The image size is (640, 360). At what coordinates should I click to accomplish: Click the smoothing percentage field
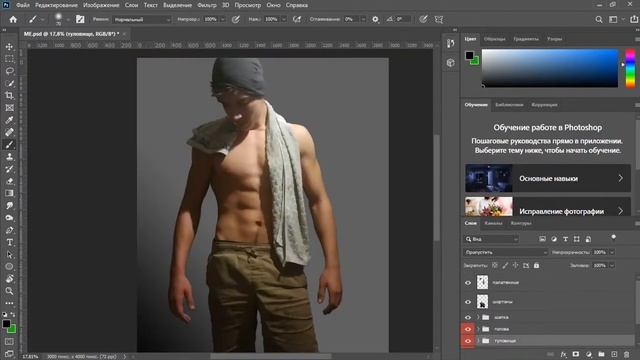tap(350, 19)
